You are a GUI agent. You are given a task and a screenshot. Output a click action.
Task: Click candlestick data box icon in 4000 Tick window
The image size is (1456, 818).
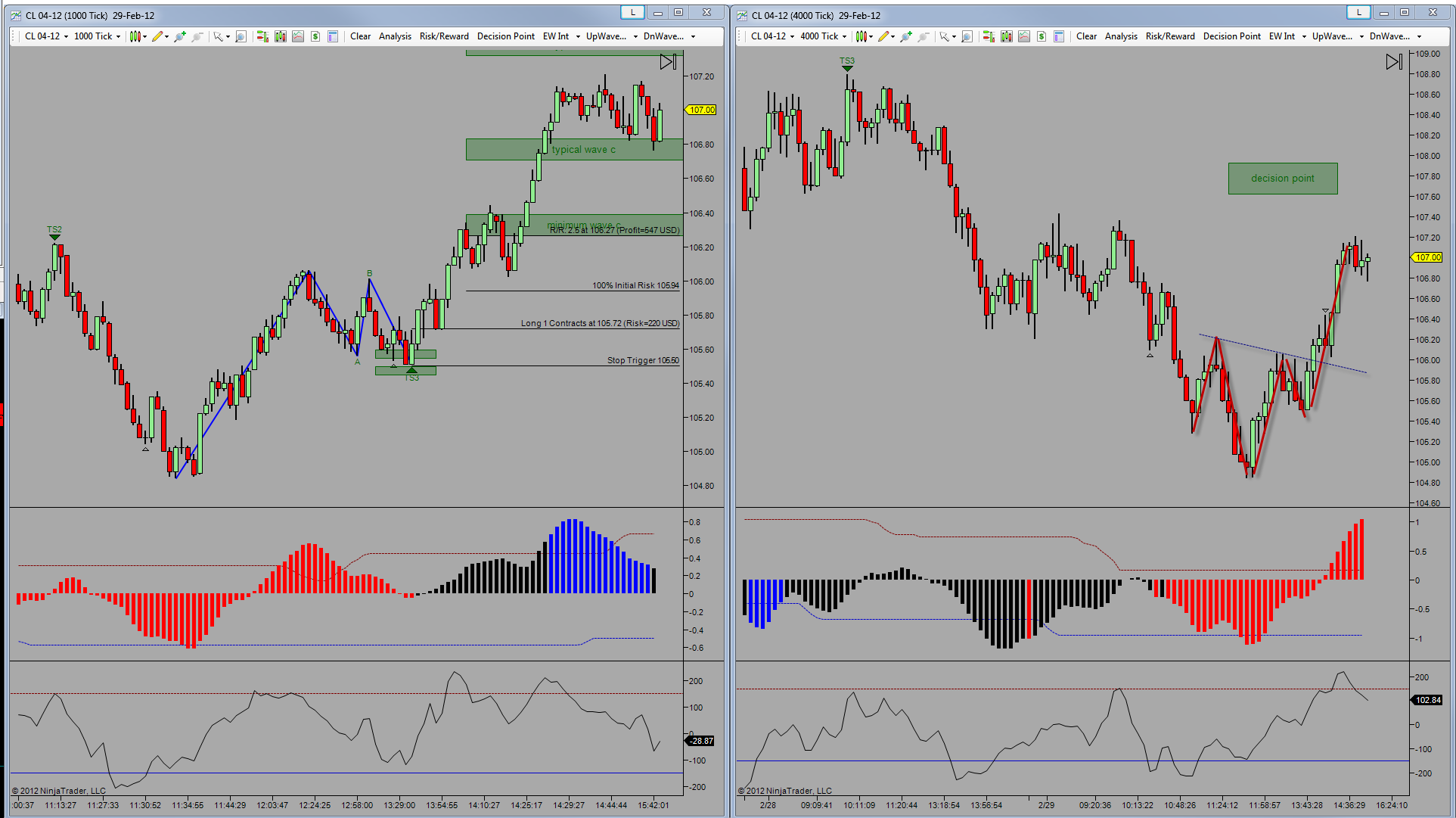(x=1007, y=36)
